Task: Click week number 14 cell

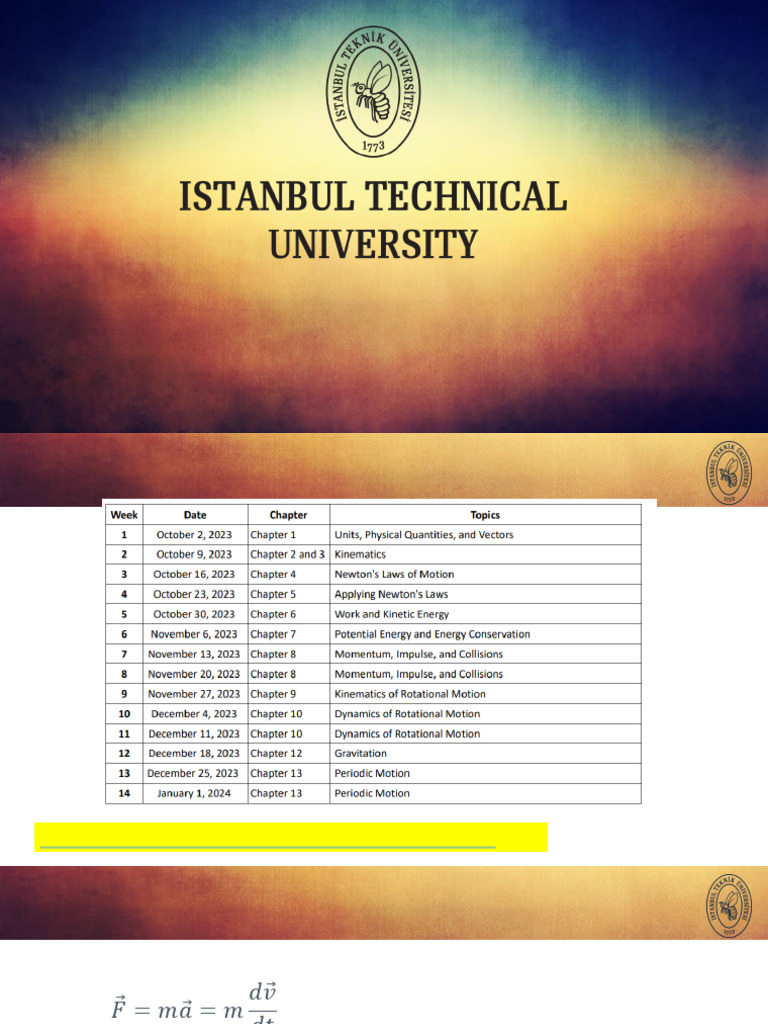Action: point(124,793)
